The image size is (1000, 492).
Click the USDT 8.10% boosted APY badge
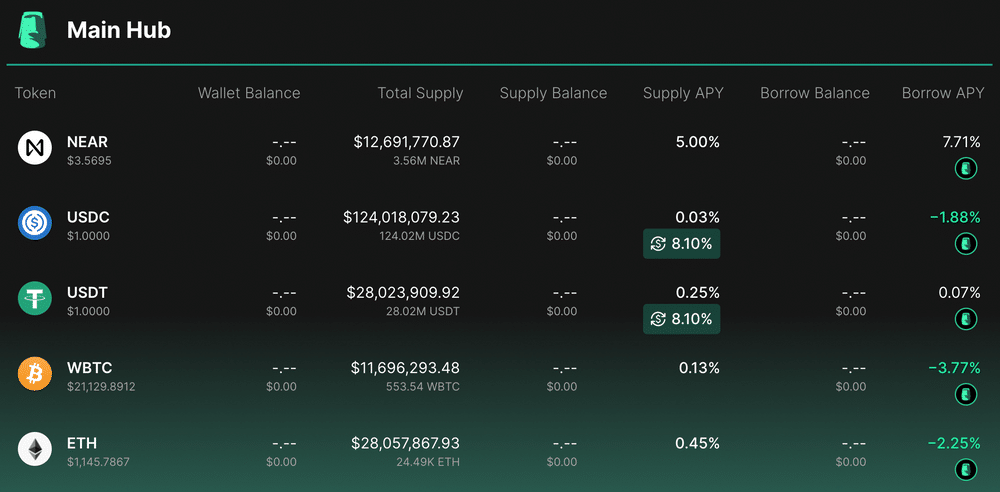point(681,319)
